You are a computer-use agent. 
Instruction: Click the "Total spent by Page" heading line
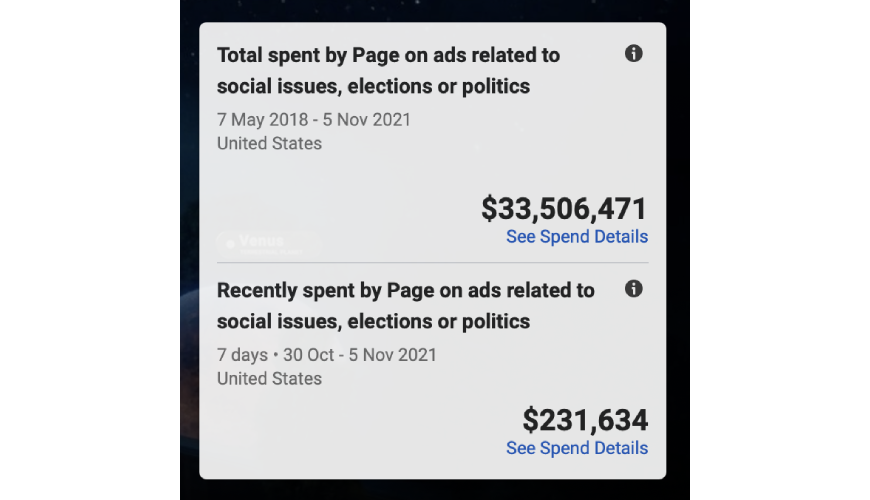click(388, 55)
